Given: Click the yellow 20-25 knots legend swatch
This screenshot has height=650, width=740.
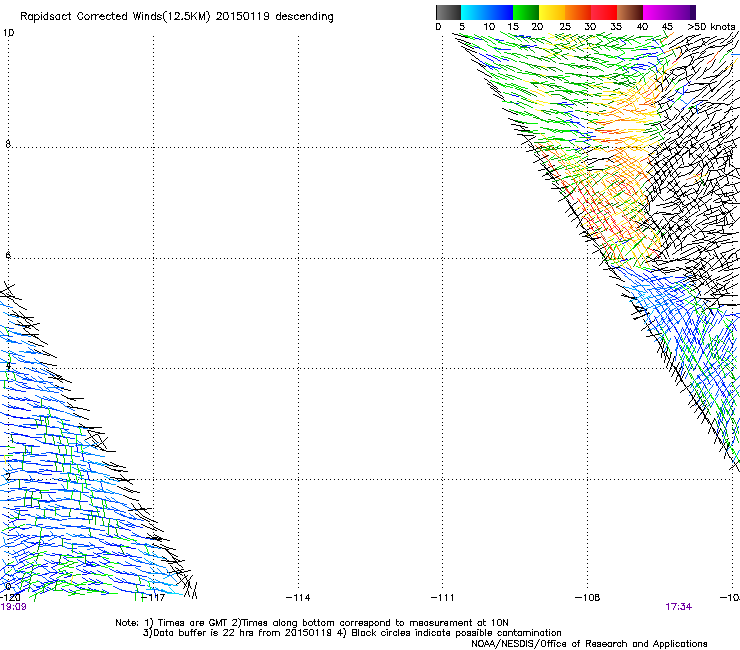Looking at the screenshot, I should [552, 12].
